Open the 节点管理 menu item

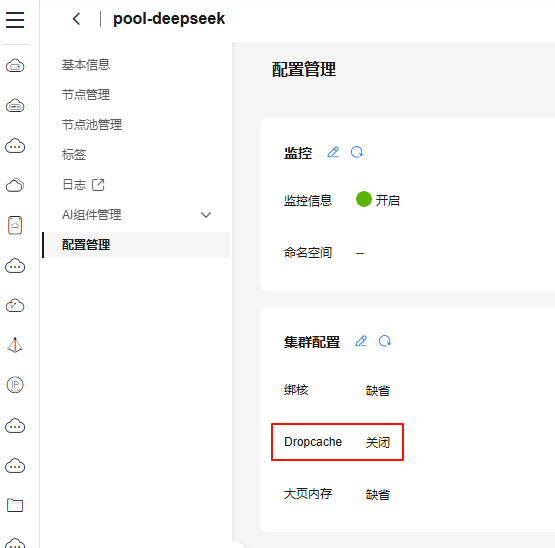[x=86, y=95]
